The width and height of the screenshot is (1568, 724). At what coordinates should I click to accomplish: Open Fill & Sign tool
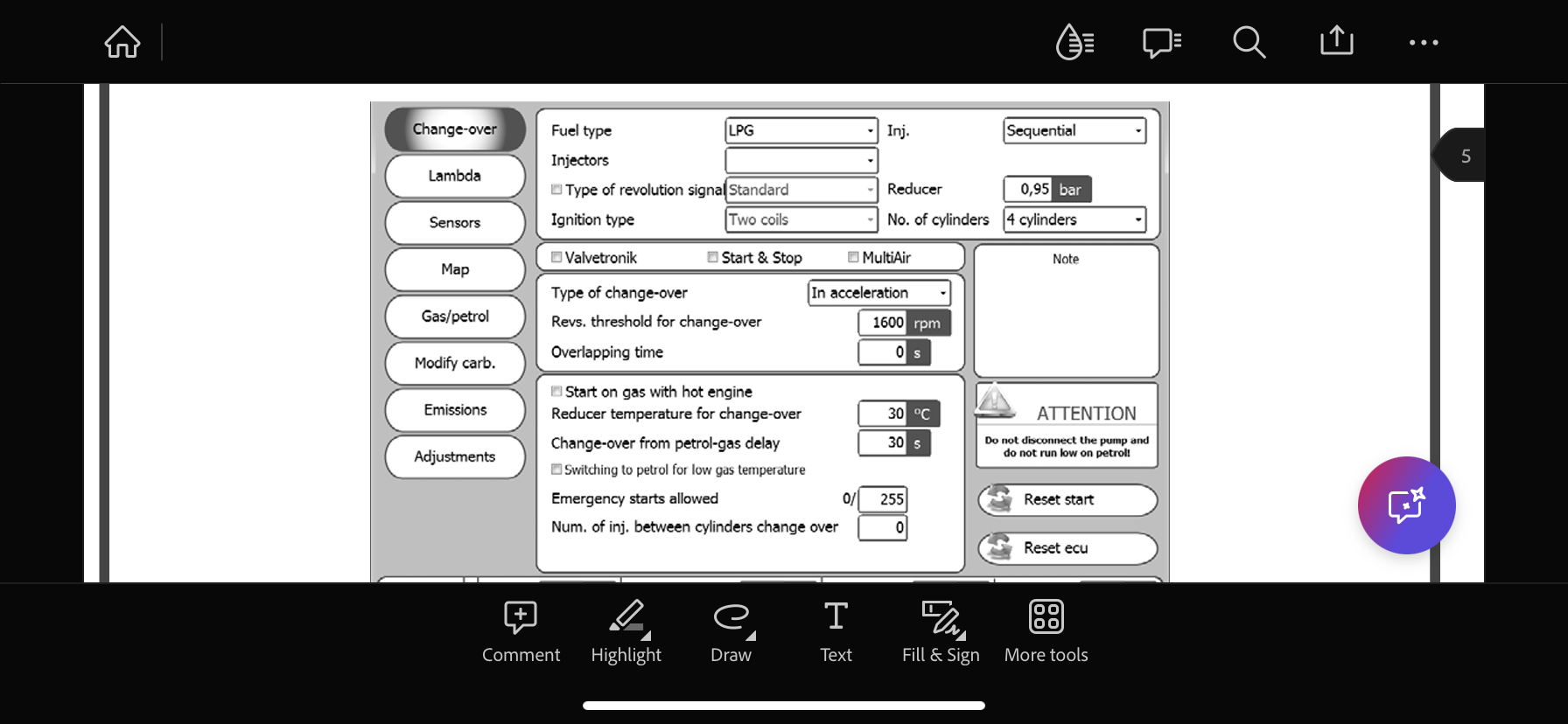(941, 632)
